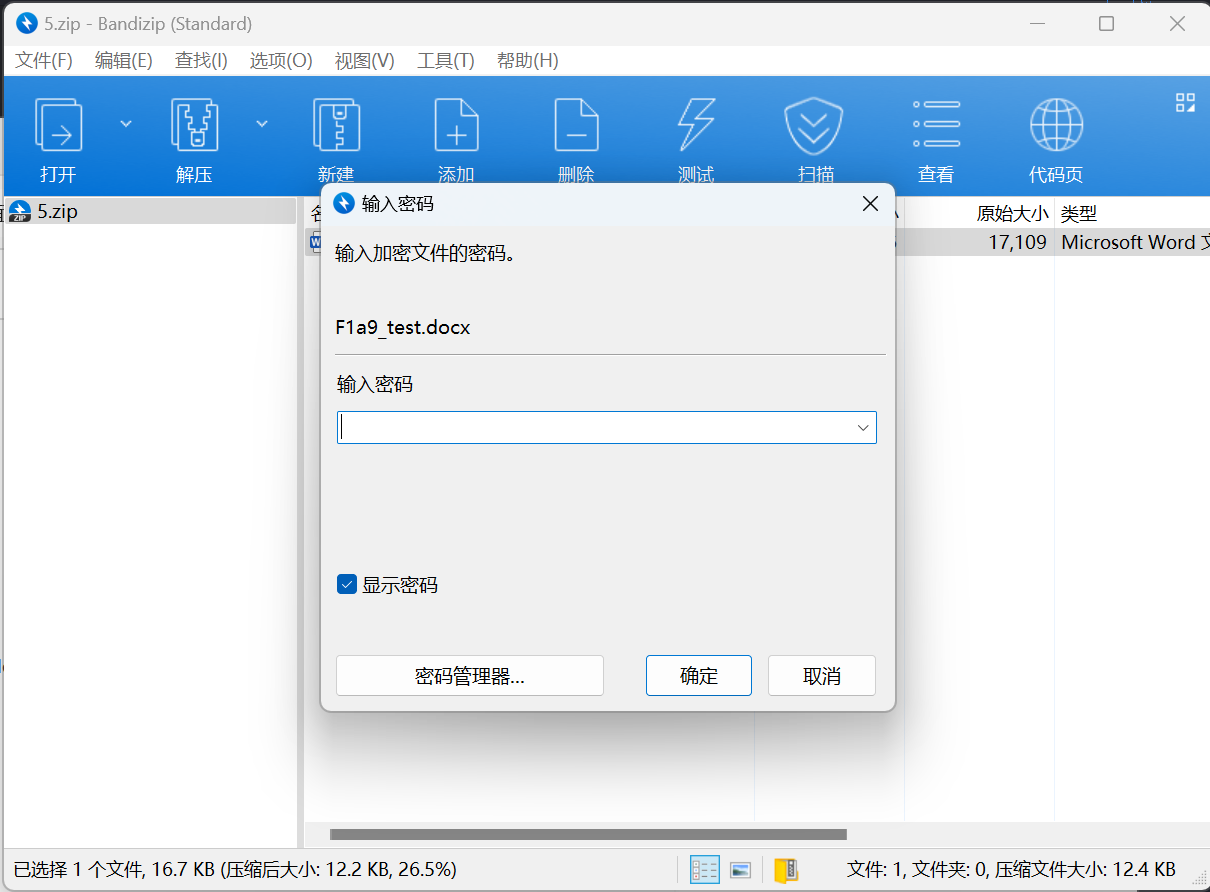Viewport: 1210px width, 892px height.
Task: Open the 工具(T) menu
Action: click(x=446, y=61)
